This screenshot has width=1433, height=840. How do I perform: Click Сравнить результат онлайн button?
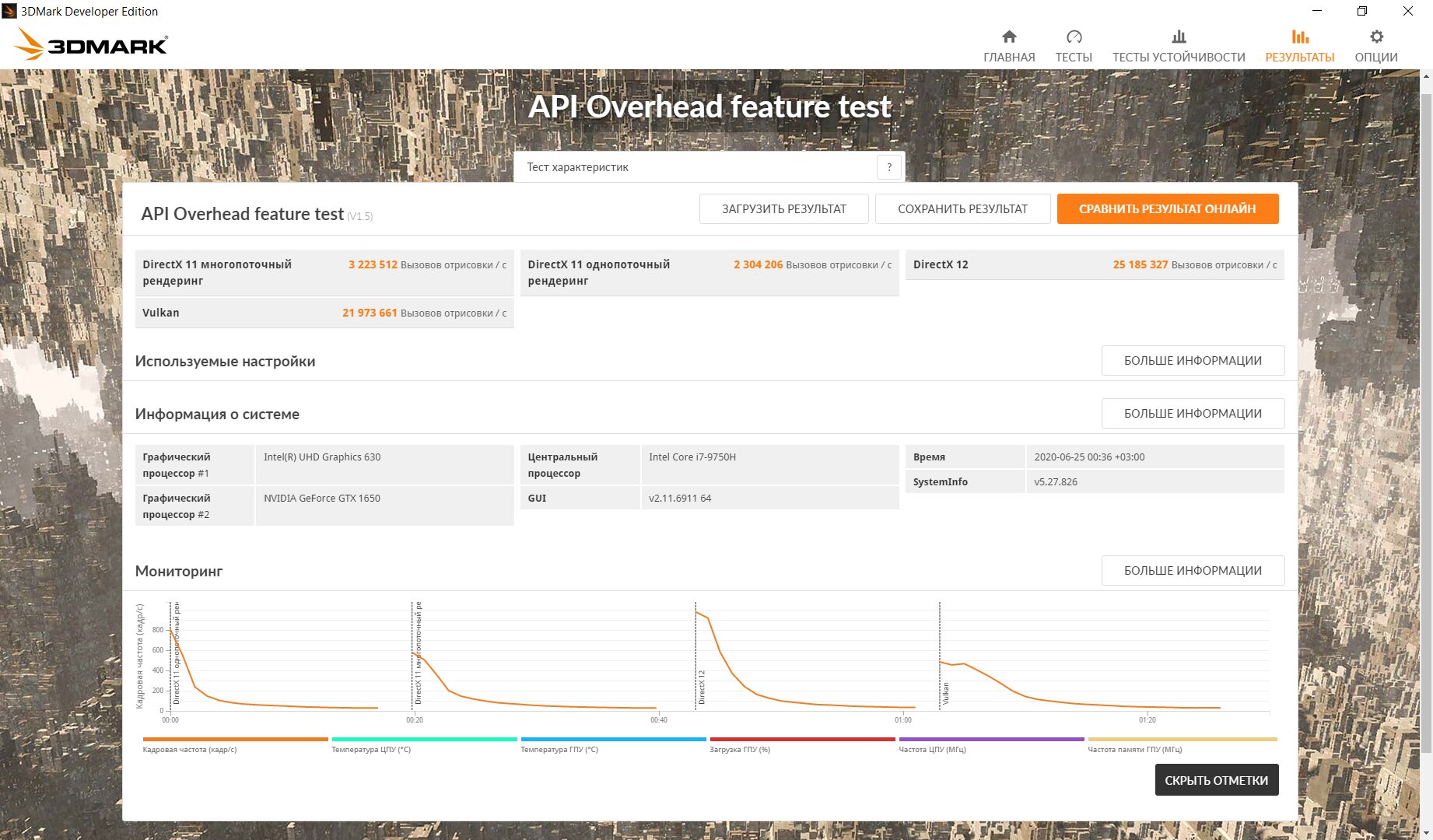(x=1167, y=209)
